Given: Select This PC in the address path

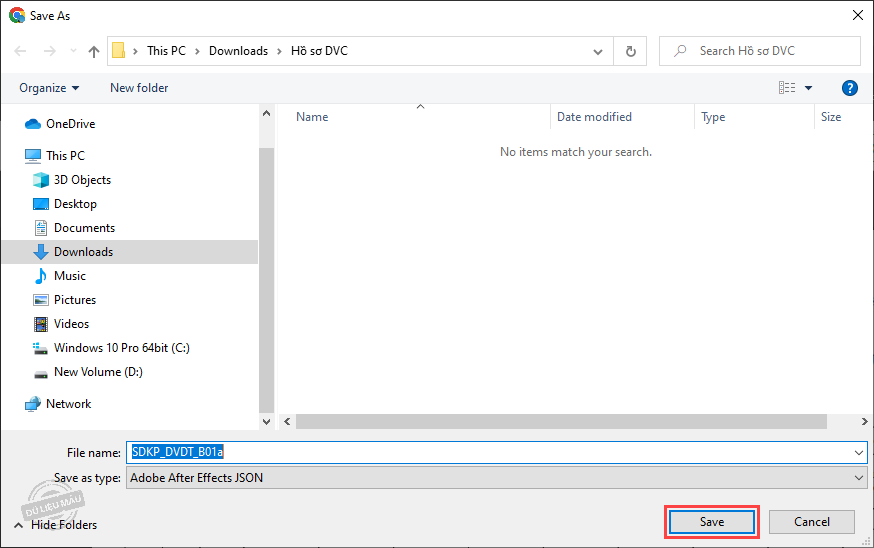Looking at the screenshot, I should [x=166, y=51].
